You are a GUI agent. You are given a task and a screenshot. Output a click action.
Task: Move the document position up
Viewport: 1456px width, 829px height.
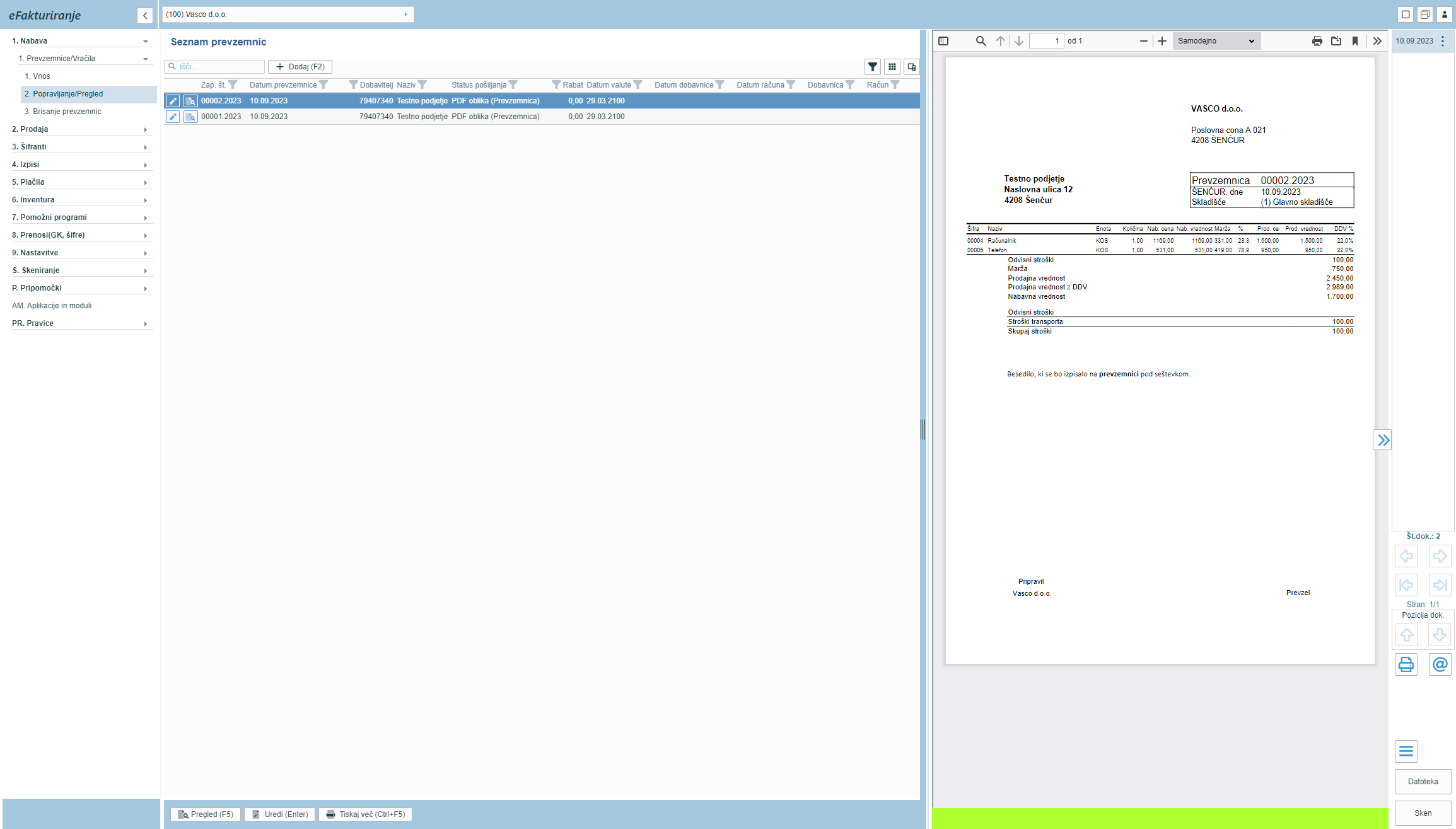(1406, 635)
